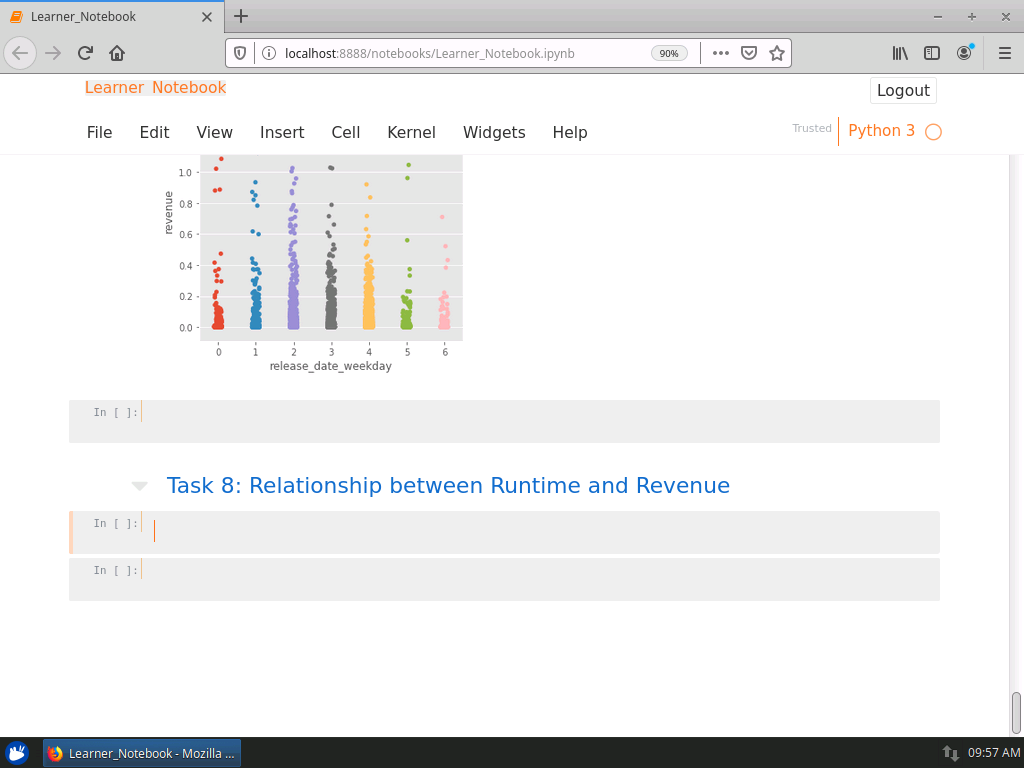Click the revenue weekday strip plot image

(x=313, y=264)
